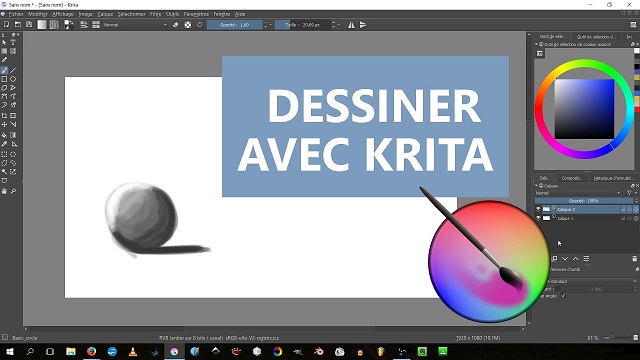This screenshot has width=640, height=360.
Task: Select the Color Picker eyedropper tool
Action: [x=4, y=144]
